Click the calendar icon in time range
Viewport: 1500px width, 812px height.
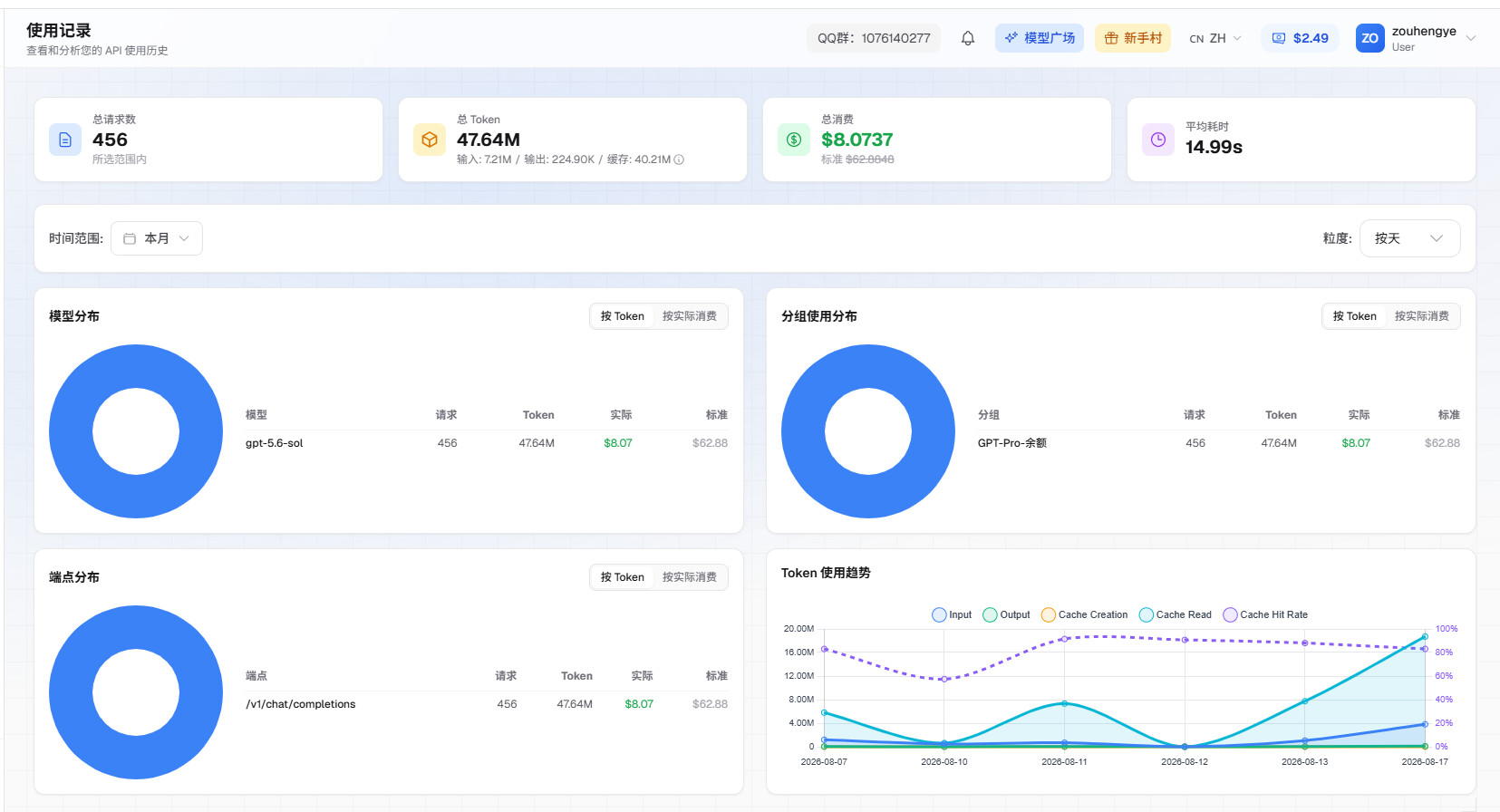click(x=130, y=238)
